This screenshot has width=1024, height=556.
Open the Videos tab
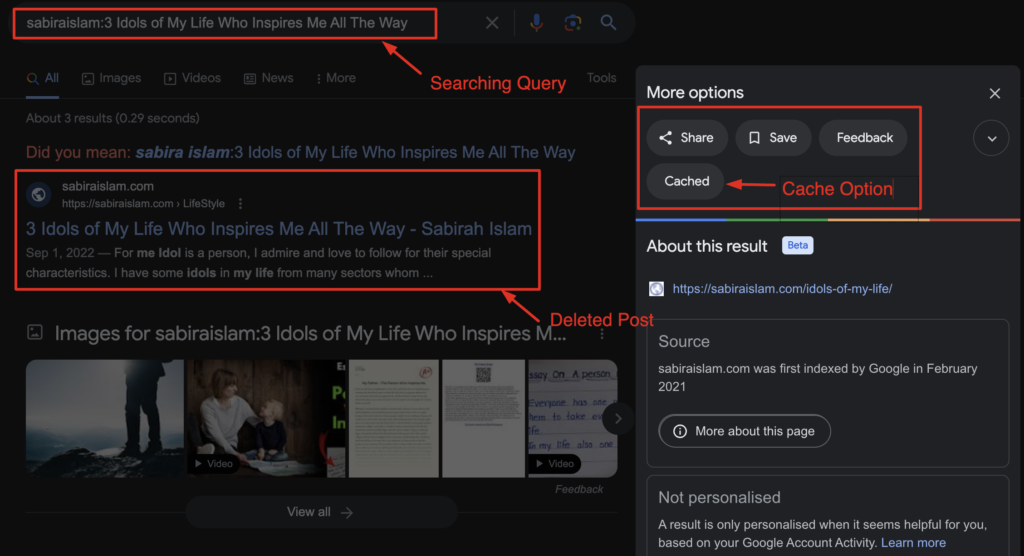(x=192, y=78)
